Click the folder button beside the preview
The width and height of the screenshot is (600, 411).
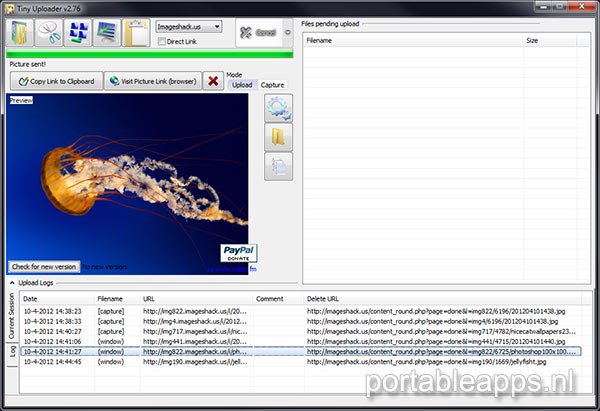pos(279,137)
